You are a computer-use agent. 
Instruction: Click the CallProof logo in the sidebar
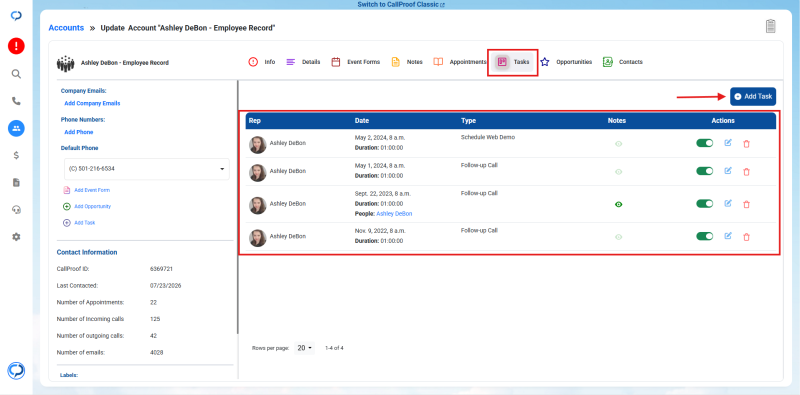(x=16, y=16)
